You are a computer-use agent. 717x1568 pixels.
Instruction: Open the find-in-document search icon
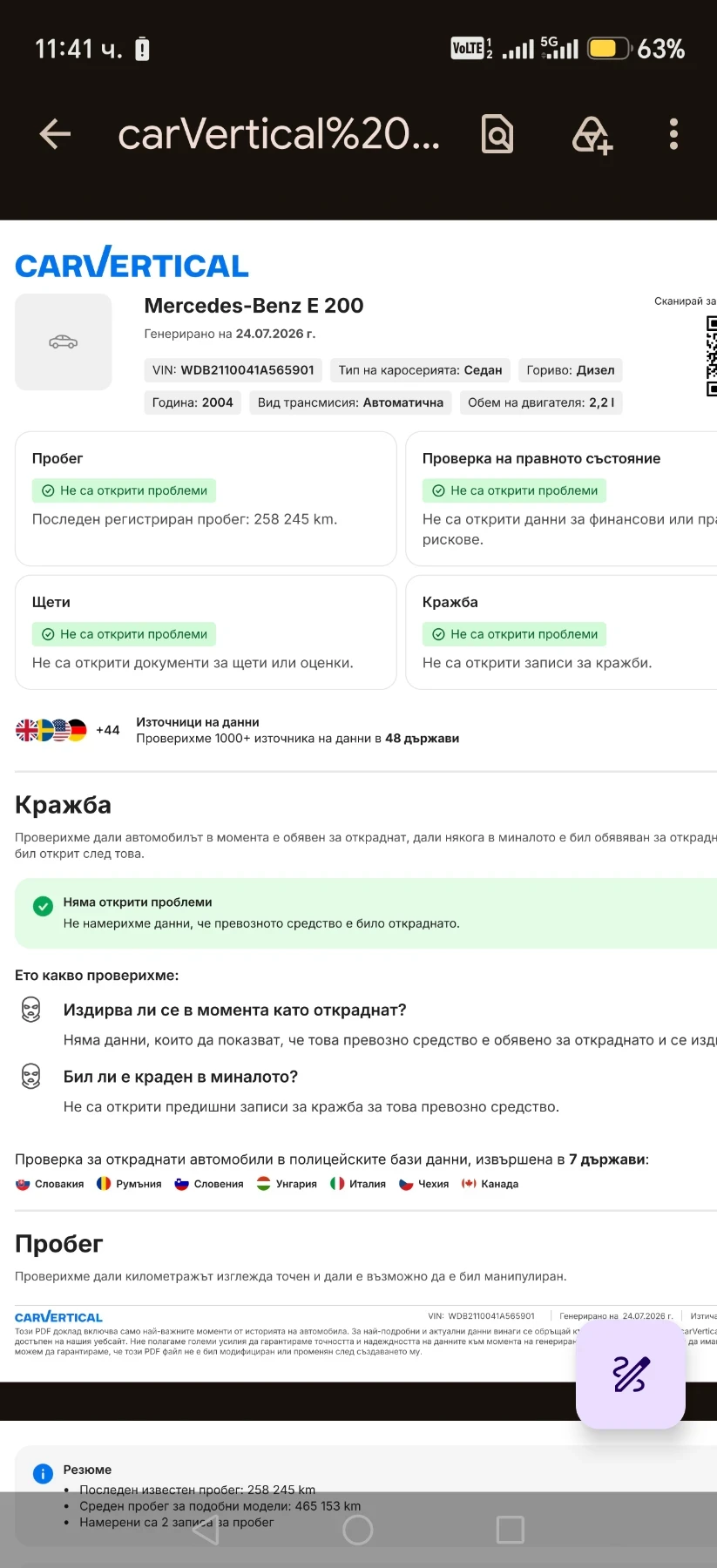pos(497,134)
